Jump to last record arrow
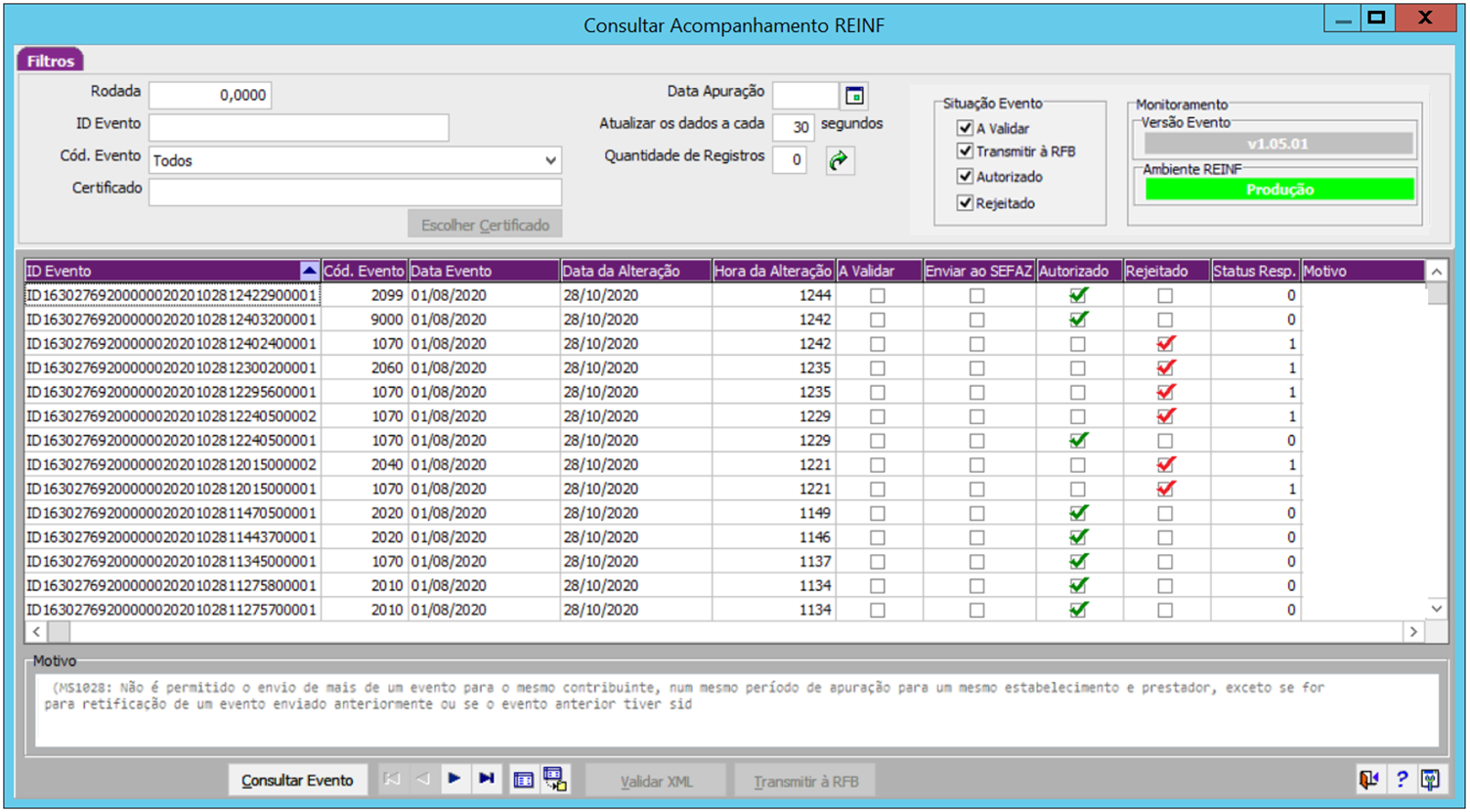 coord(486,780)
